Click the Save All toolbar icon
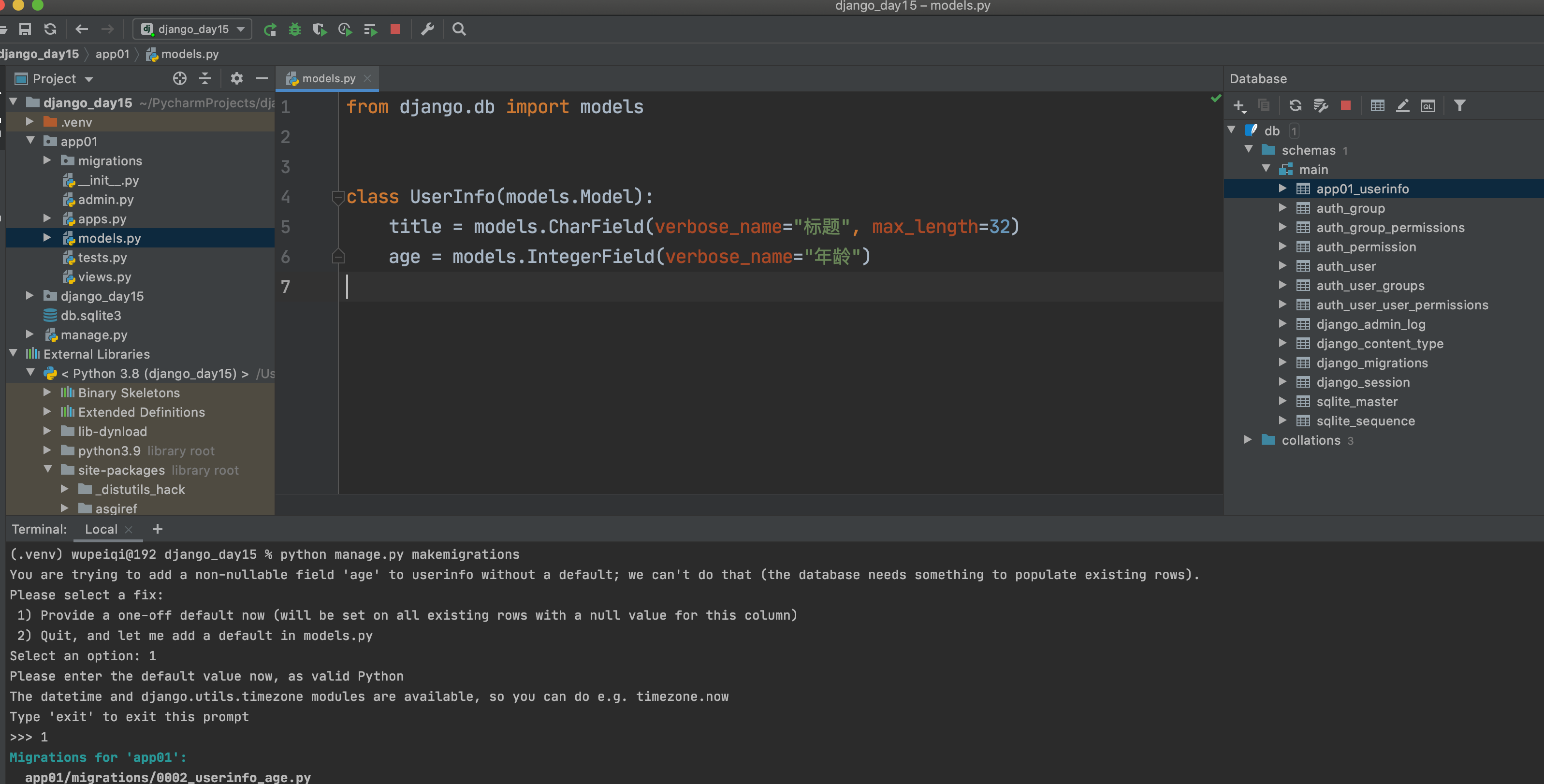This screenshot has width=1544, height=784. tap(25, 29)
